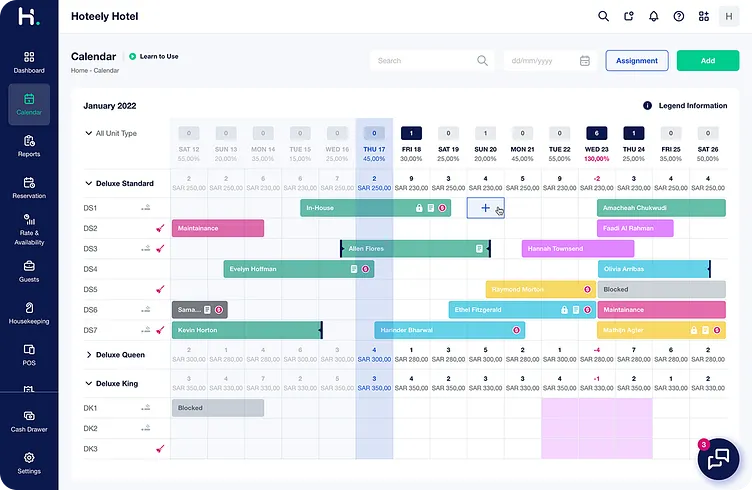Open the help question mark icon
Viewport: 752px width, 490px height.
pyautogui.click(x=679, y=16)
